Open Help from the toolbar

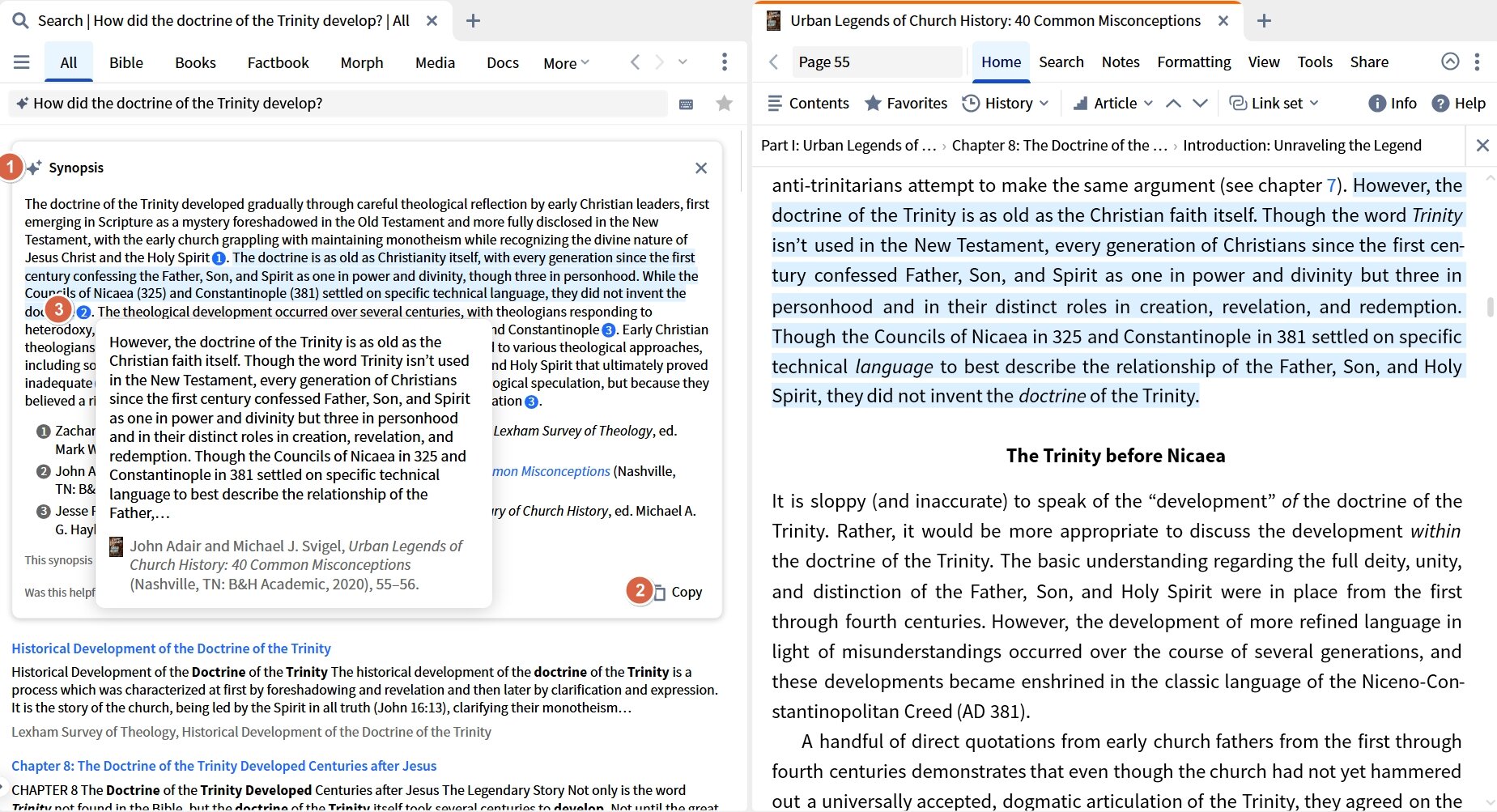coord(1458,103)
